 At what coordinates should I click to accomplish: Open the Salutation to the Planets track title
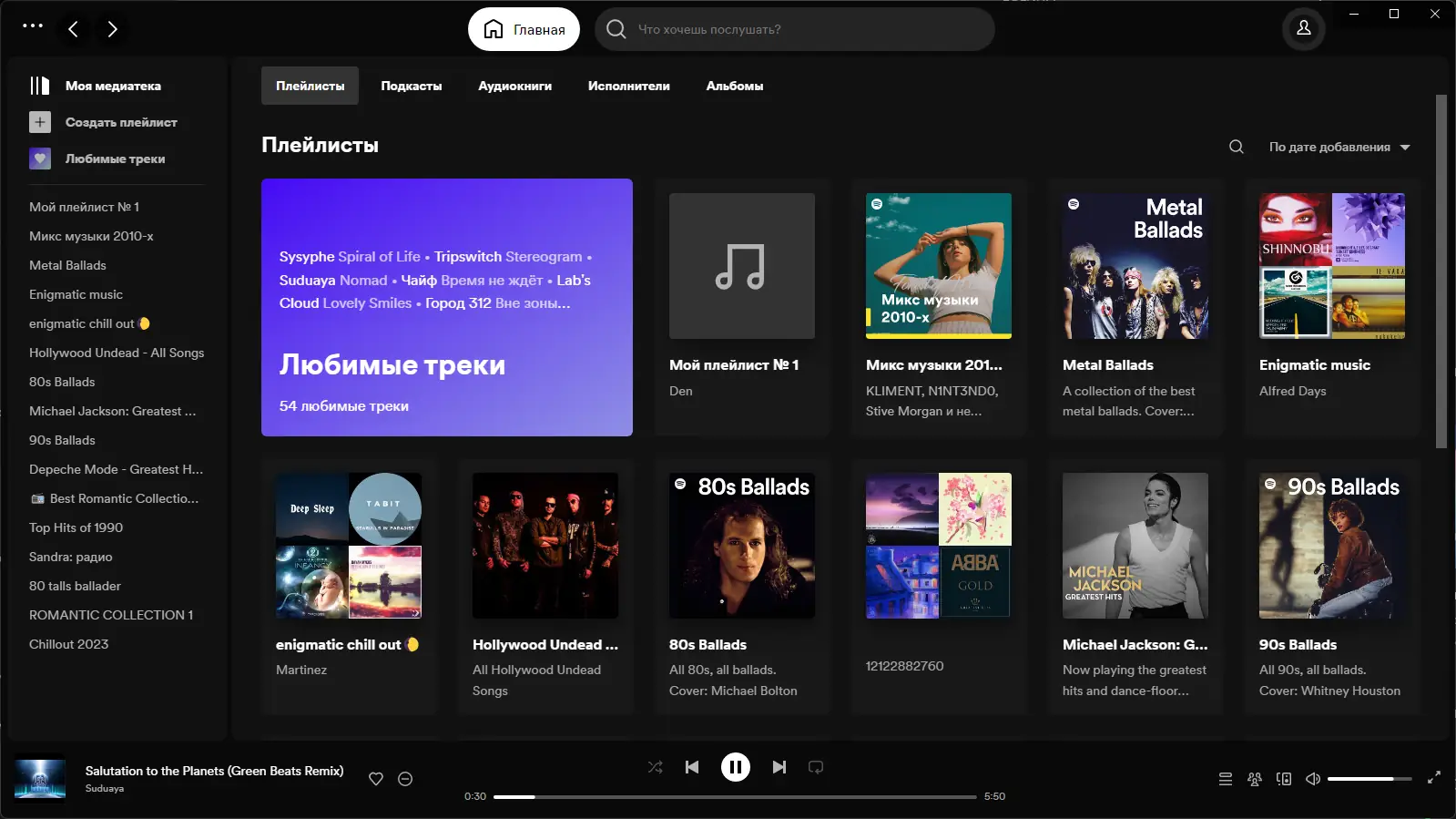pos(215,771)
